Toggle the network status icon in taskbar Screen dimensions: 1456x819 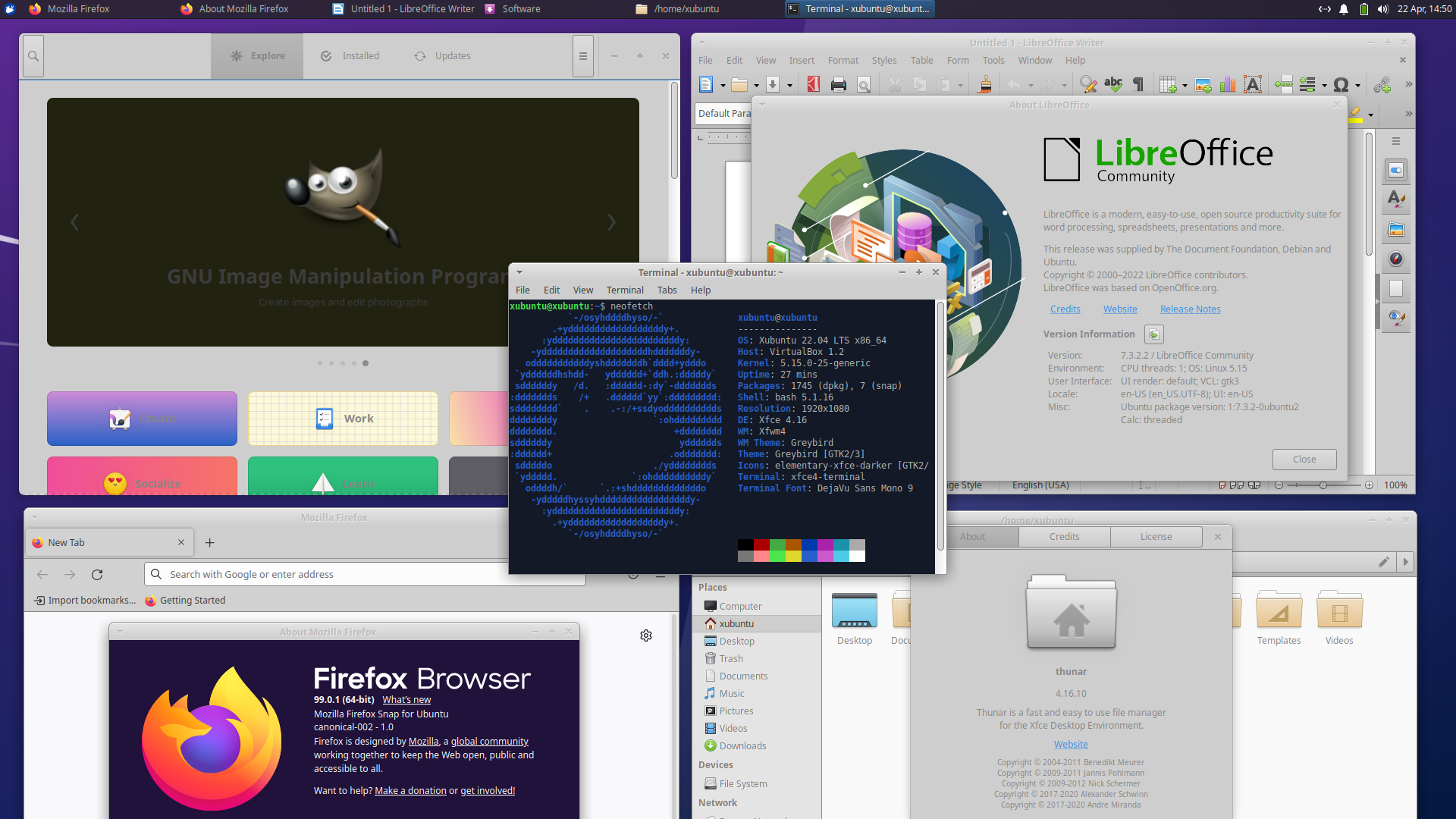tap(1325, 8)
